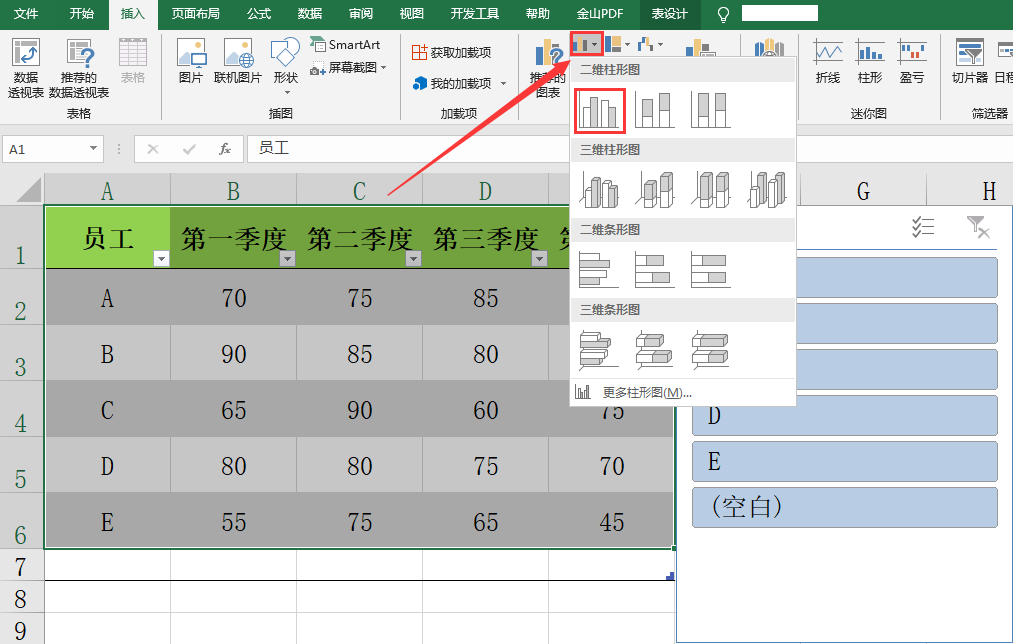Open the PivotTable tool
Image resolution: width=1013 pixels, height=644 pixels.
(x=26, y=68)
